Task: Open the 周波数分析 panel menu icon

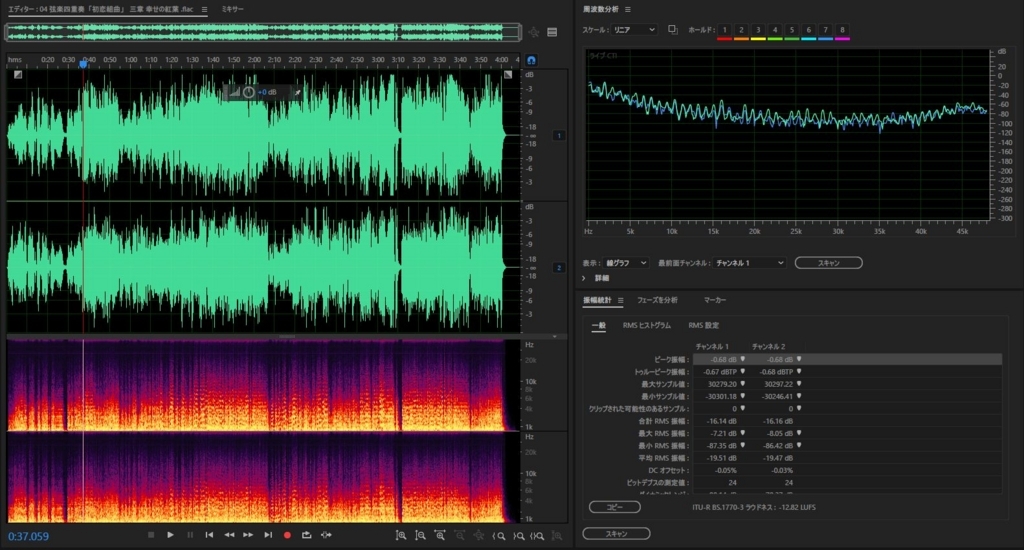Action: coord(628,9)
